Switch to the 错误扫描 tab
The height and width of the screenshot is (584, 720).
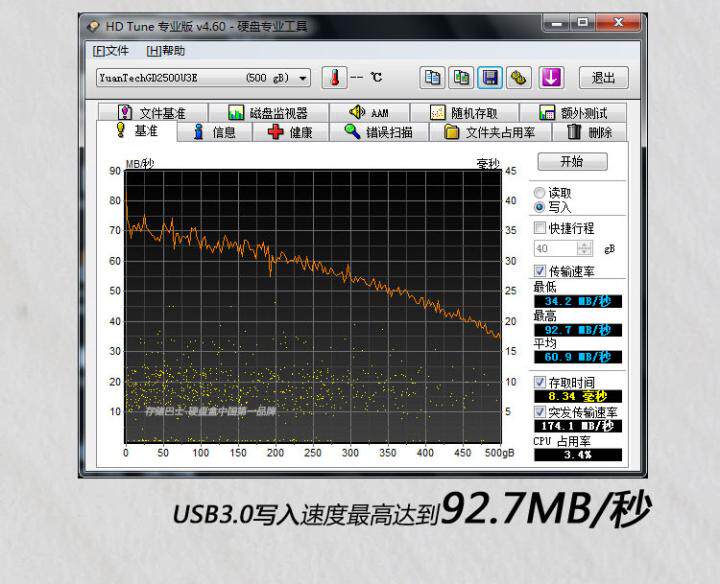pyautogui.click(x=379, y=132)
